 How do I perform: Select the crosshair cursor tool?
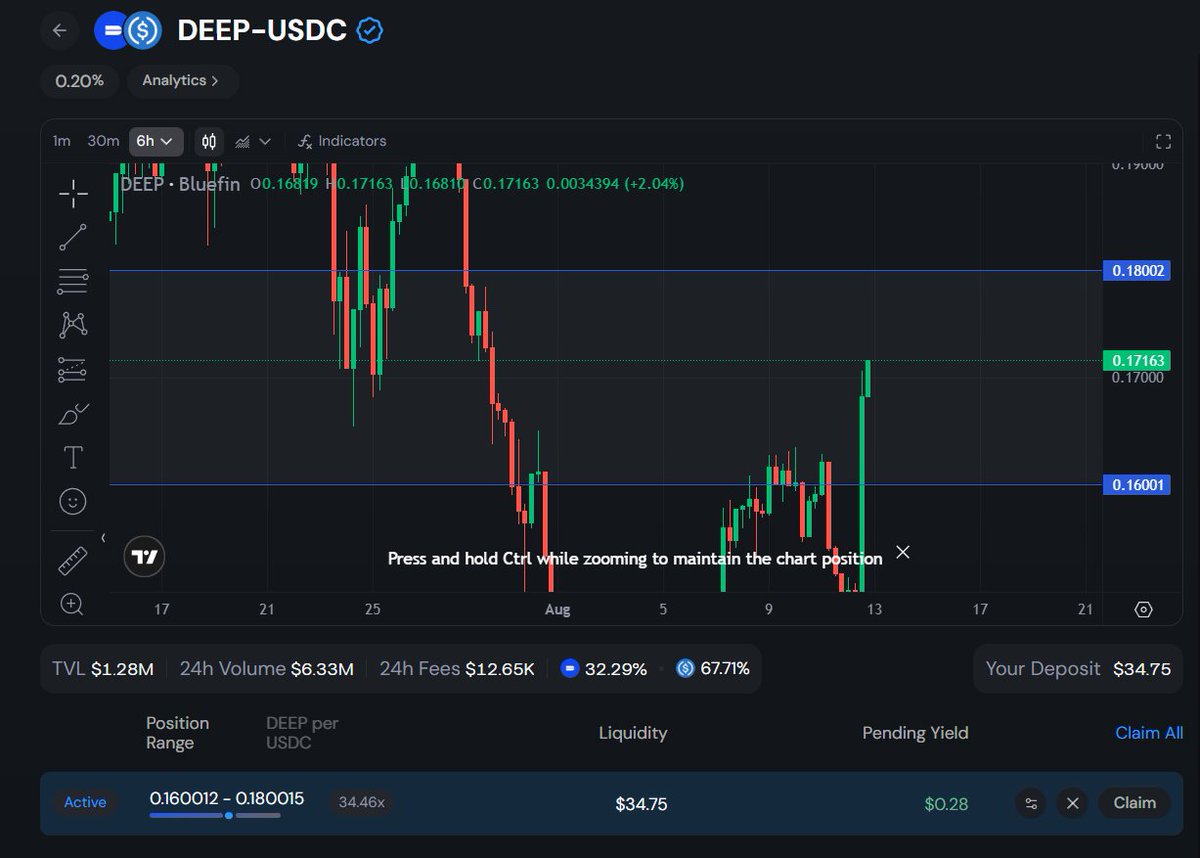[x=72, y=194]
